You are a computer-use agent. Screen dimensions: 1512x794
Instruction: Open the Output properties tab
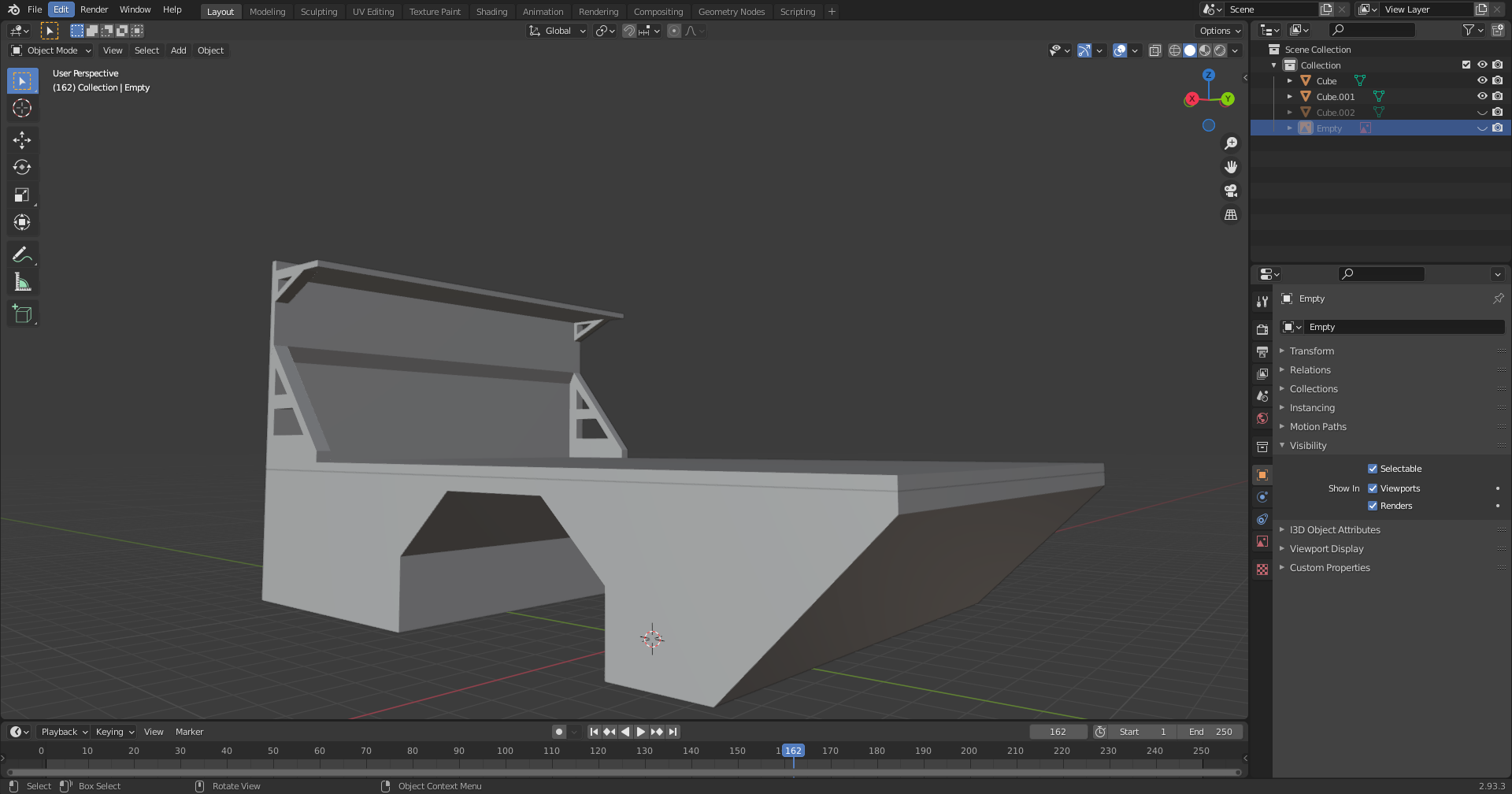[1262, 351]
